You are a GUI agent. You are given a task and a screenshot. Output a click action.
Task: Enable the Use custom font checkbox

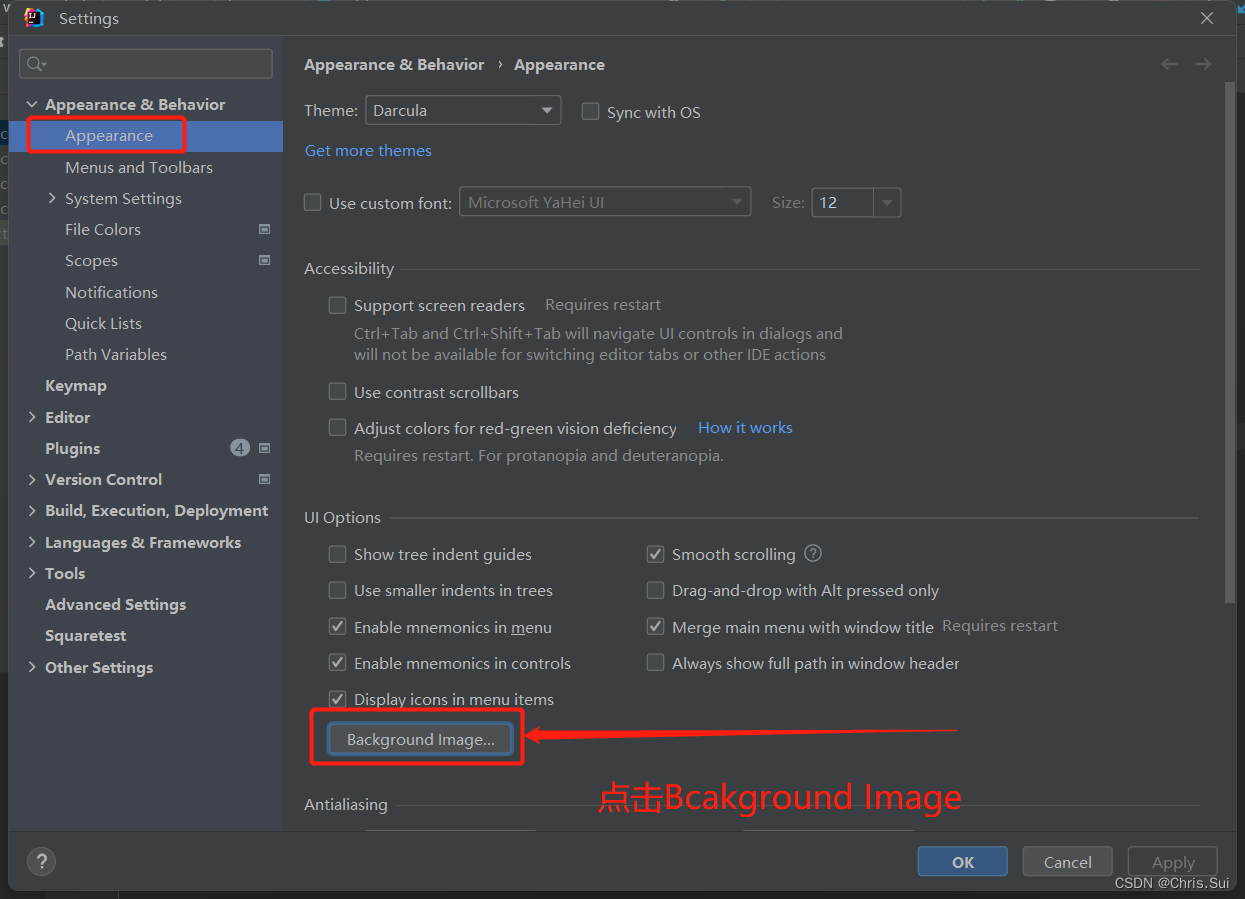tap(313, 203)
